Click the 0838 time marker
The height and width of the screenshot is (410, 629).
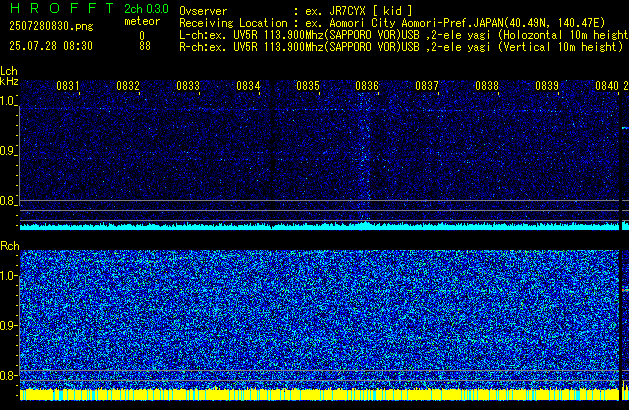coord(487,86)
